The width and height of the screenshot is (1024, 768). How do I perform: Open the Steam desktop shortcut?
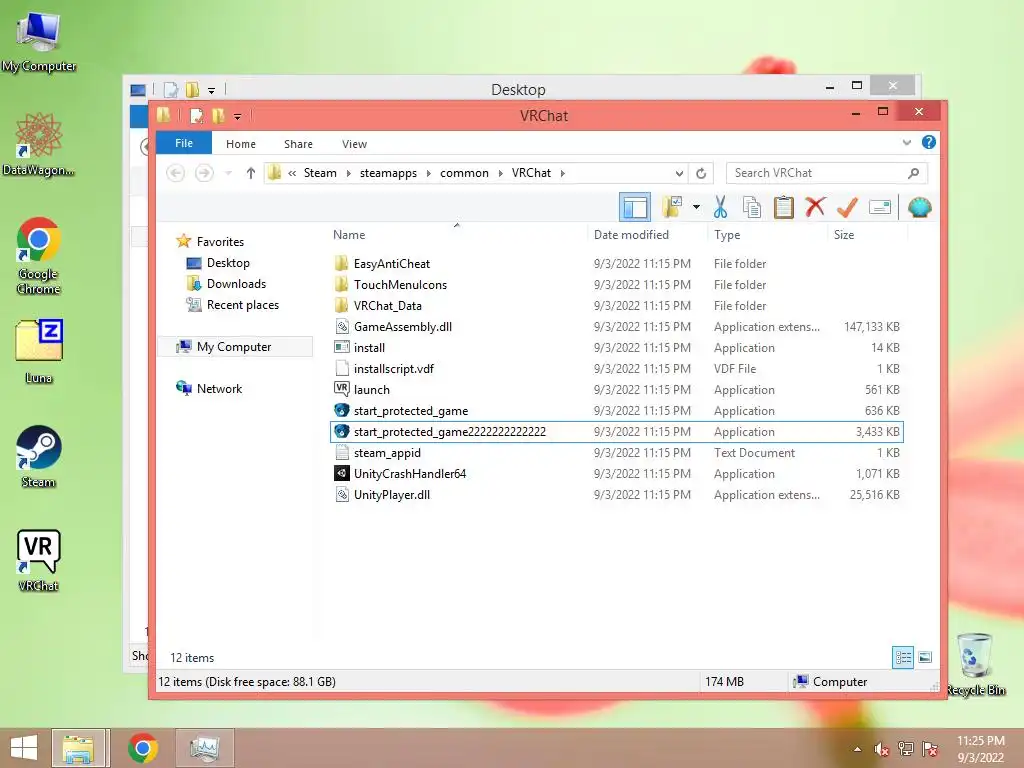tap(39, 456)
